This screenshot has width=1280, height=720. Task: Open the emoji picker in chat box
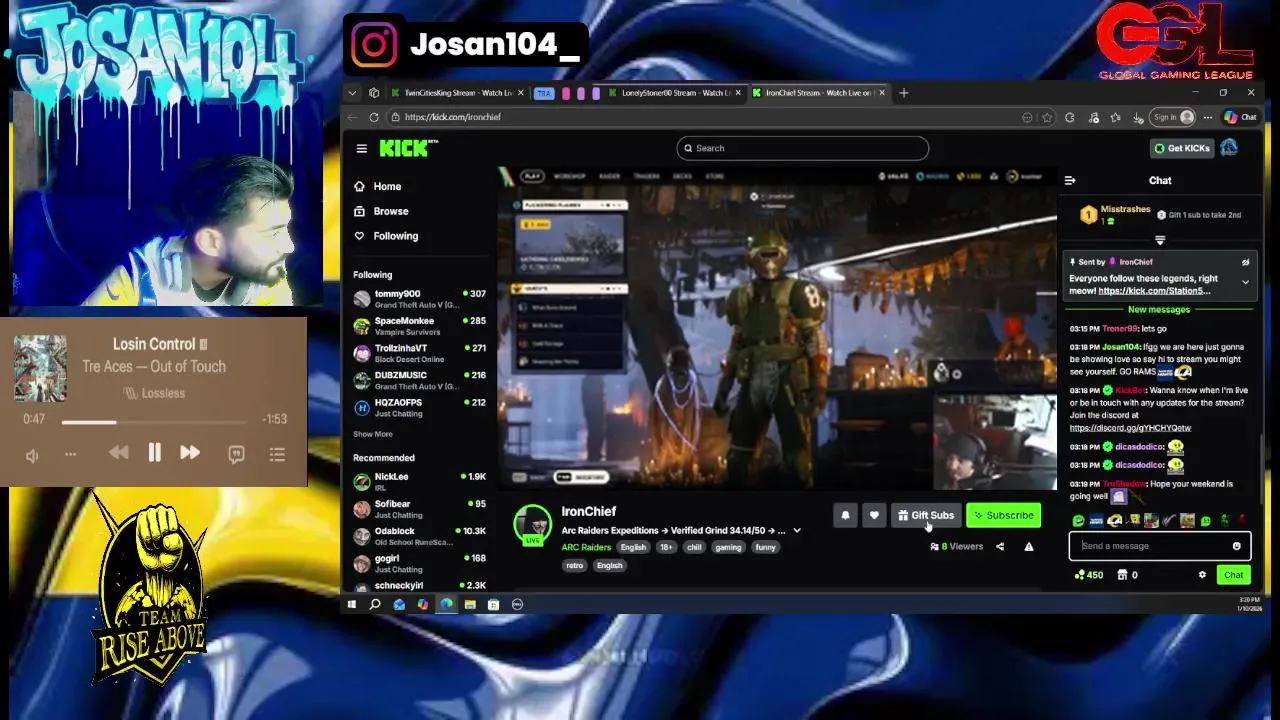(1237, 546)
